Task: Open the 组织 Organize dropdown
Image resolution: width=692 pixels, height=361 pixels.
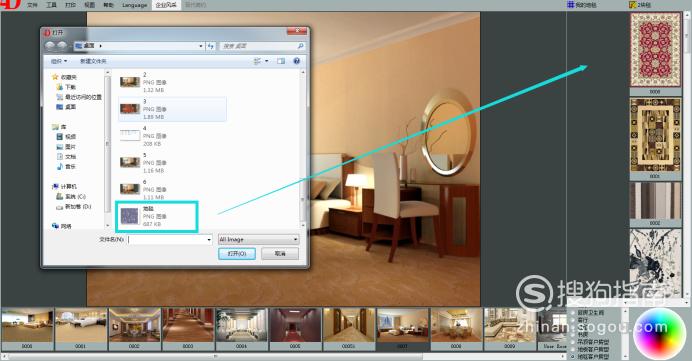Action: [59, 61]
